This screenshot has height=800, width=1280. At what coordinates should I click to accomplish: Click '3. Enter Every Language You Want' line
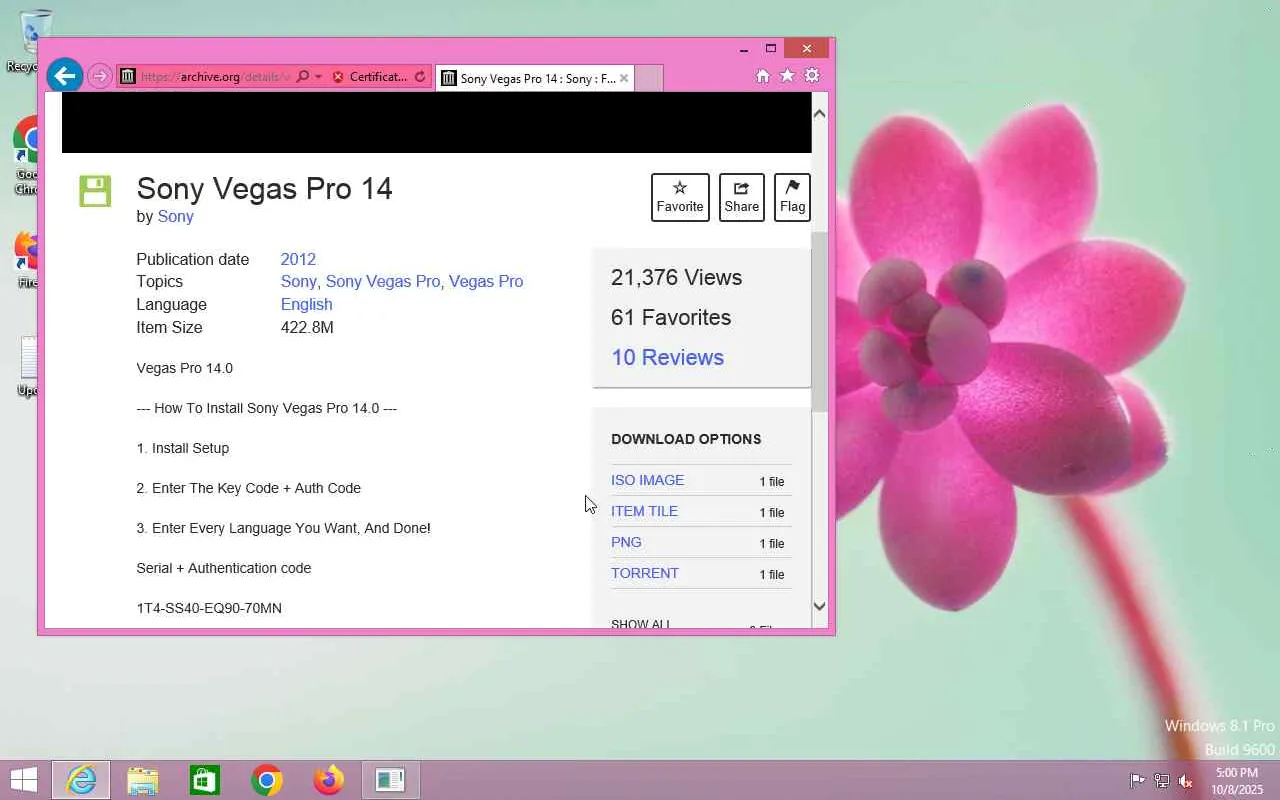pos(283,528)
